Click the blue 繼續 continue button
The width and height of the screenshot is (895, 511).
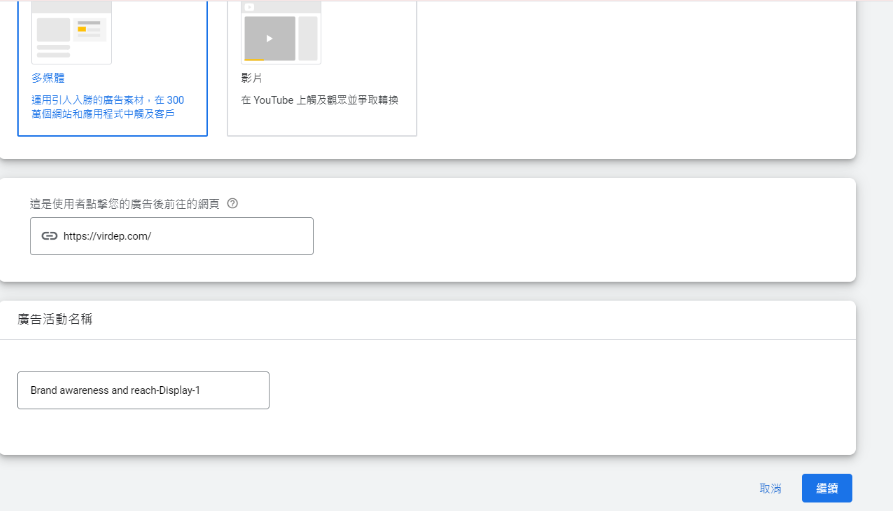827,488
